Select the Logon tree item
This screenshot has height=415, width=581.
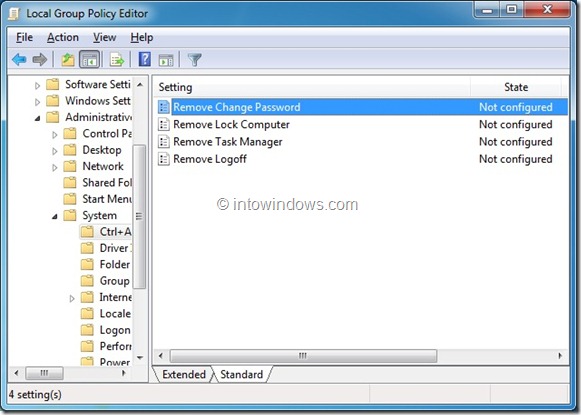click(115, 330)
